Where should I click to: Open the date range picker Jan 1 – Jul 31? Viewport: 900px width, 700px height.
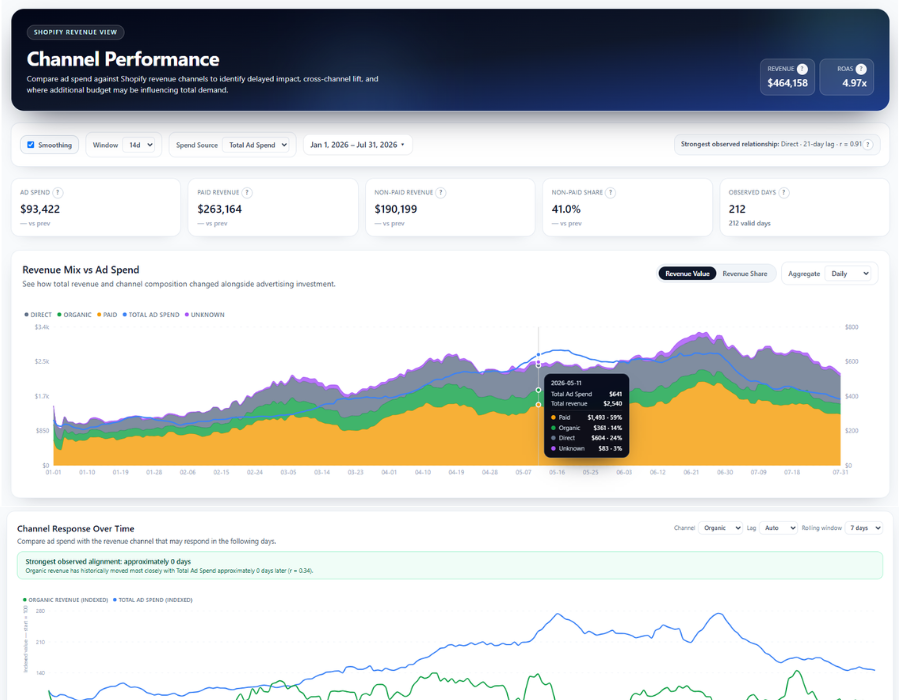pos(357,145)
